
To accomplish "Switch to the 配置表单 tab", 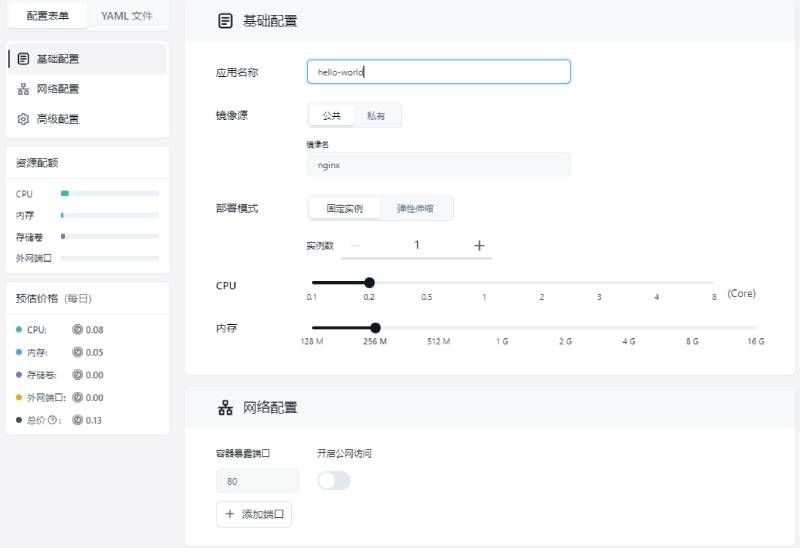I will pyautogui.click(x=47, y=16).
